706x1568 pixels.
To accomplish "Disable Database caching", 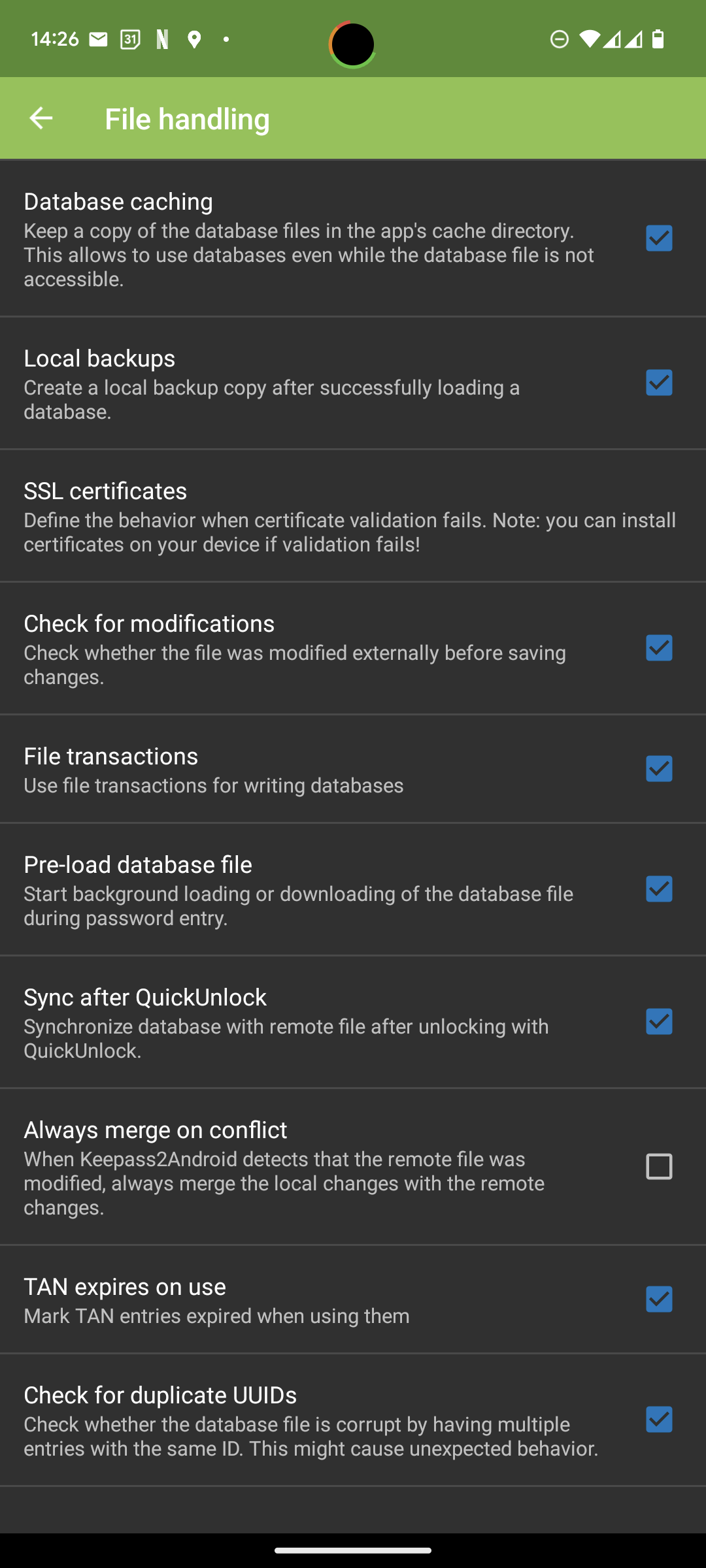I will click(x=658, y=238).
